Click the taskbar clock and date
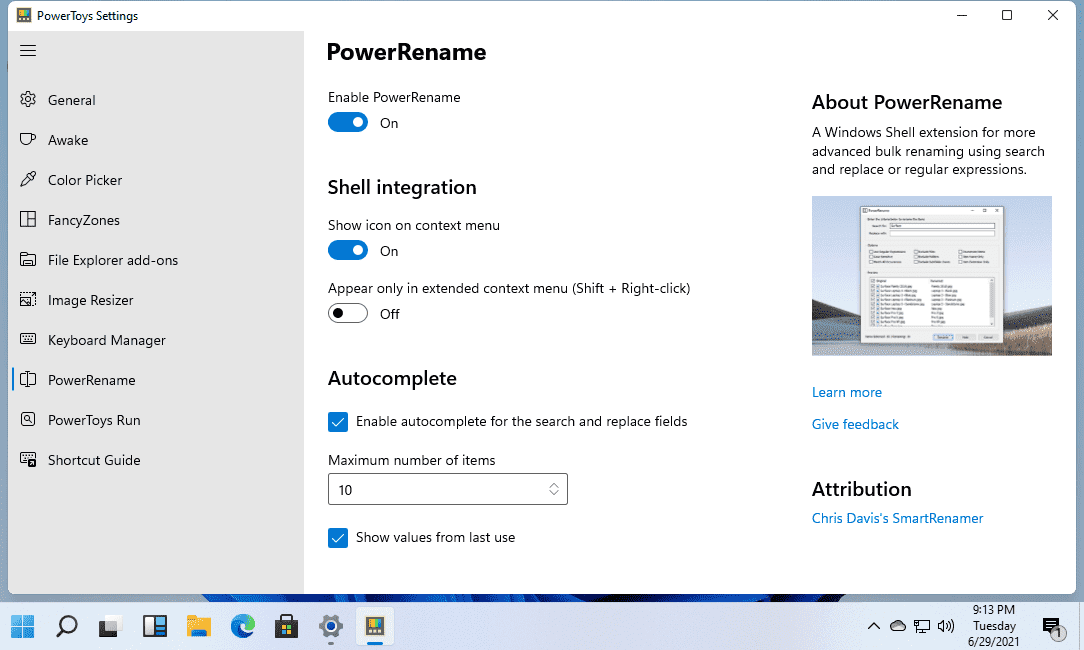The image size is (1084, 650). (993, 626)
